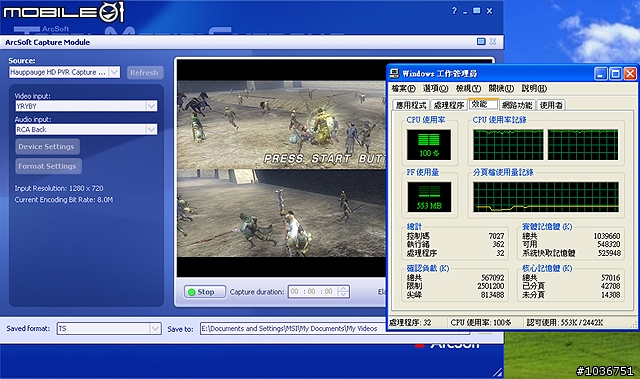Image resolution: width=640 pixels, height=379 pixels.
Task: Click the Refresh button
Action: pos(144,73)
